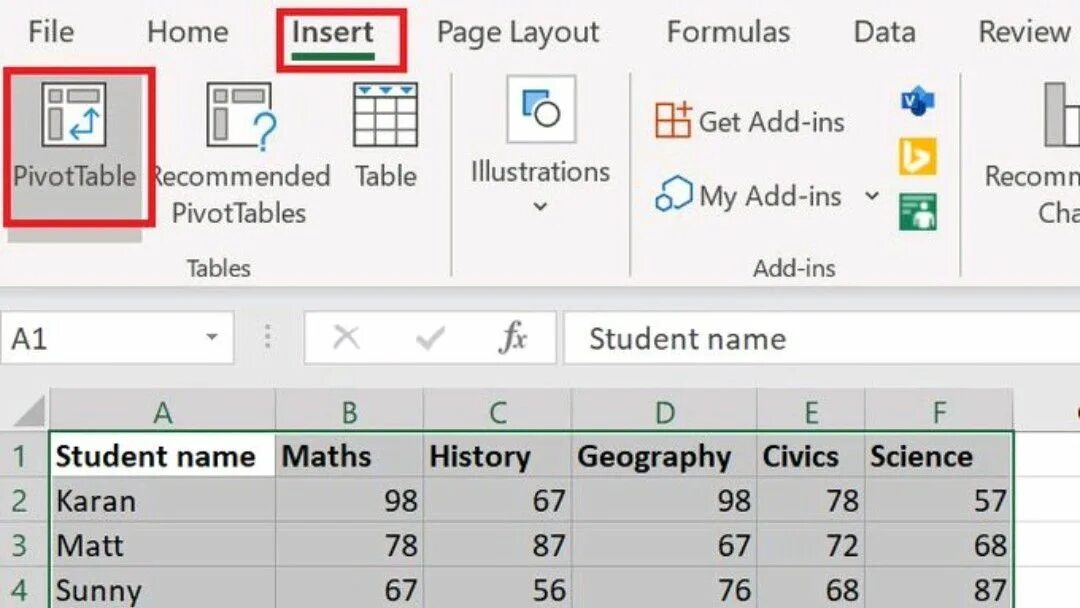Click the People Graph add-in icon
Image resolution: width=1080 pixels, height=608 pixels.
pyautogui.click(x=917, y=211)
